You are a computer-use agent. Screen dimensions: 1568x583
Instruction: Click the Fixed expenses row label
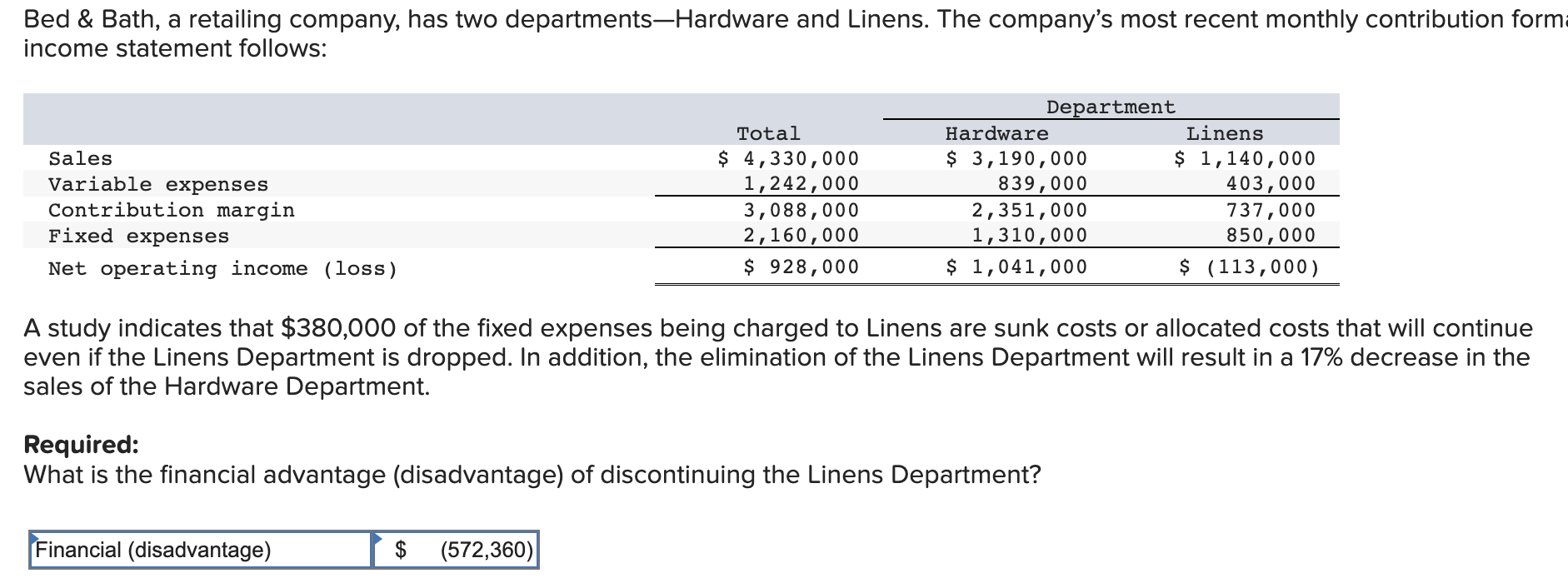pos(138,236)
